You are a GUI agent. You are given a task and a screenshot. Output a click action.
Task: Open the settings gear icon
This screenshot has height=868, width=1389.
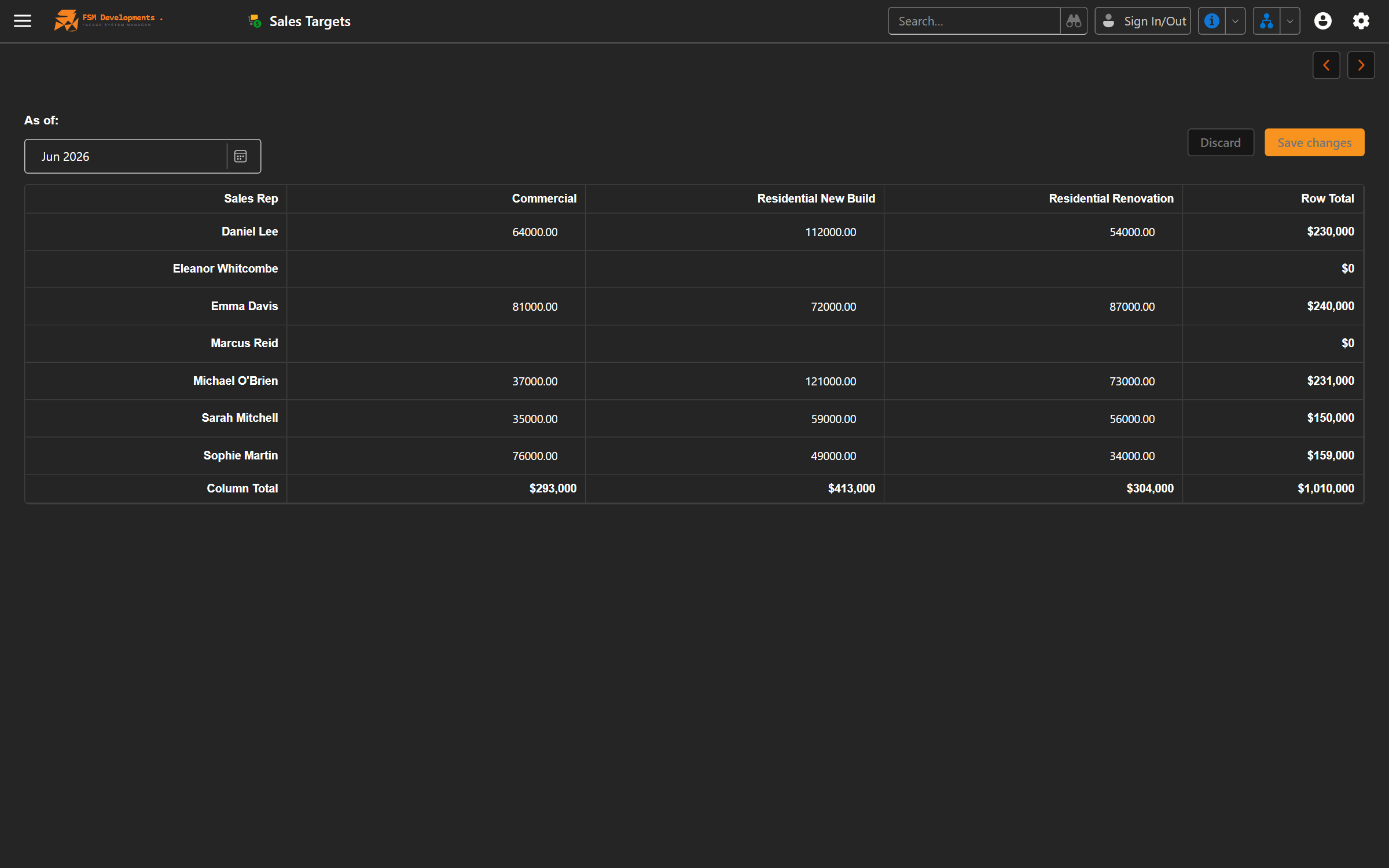point(1361,21)
